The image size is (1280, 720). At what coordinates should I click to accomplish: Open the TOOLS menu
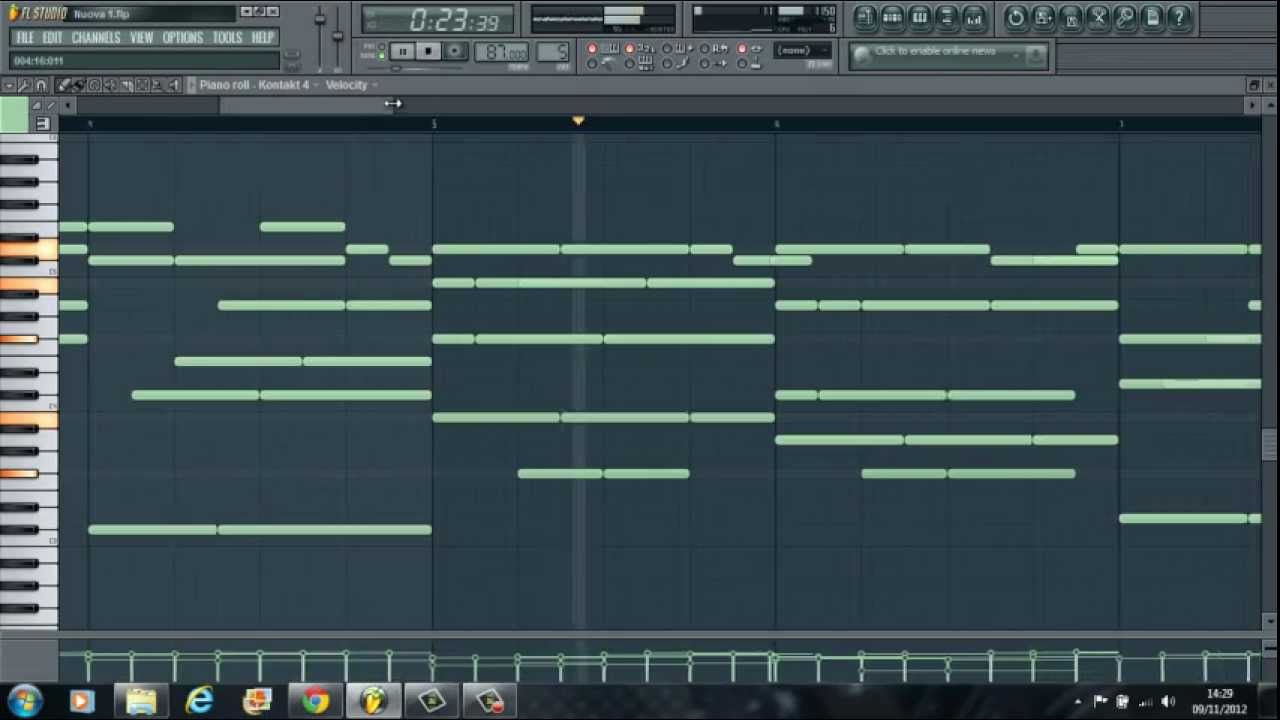[x=227, y=38]
